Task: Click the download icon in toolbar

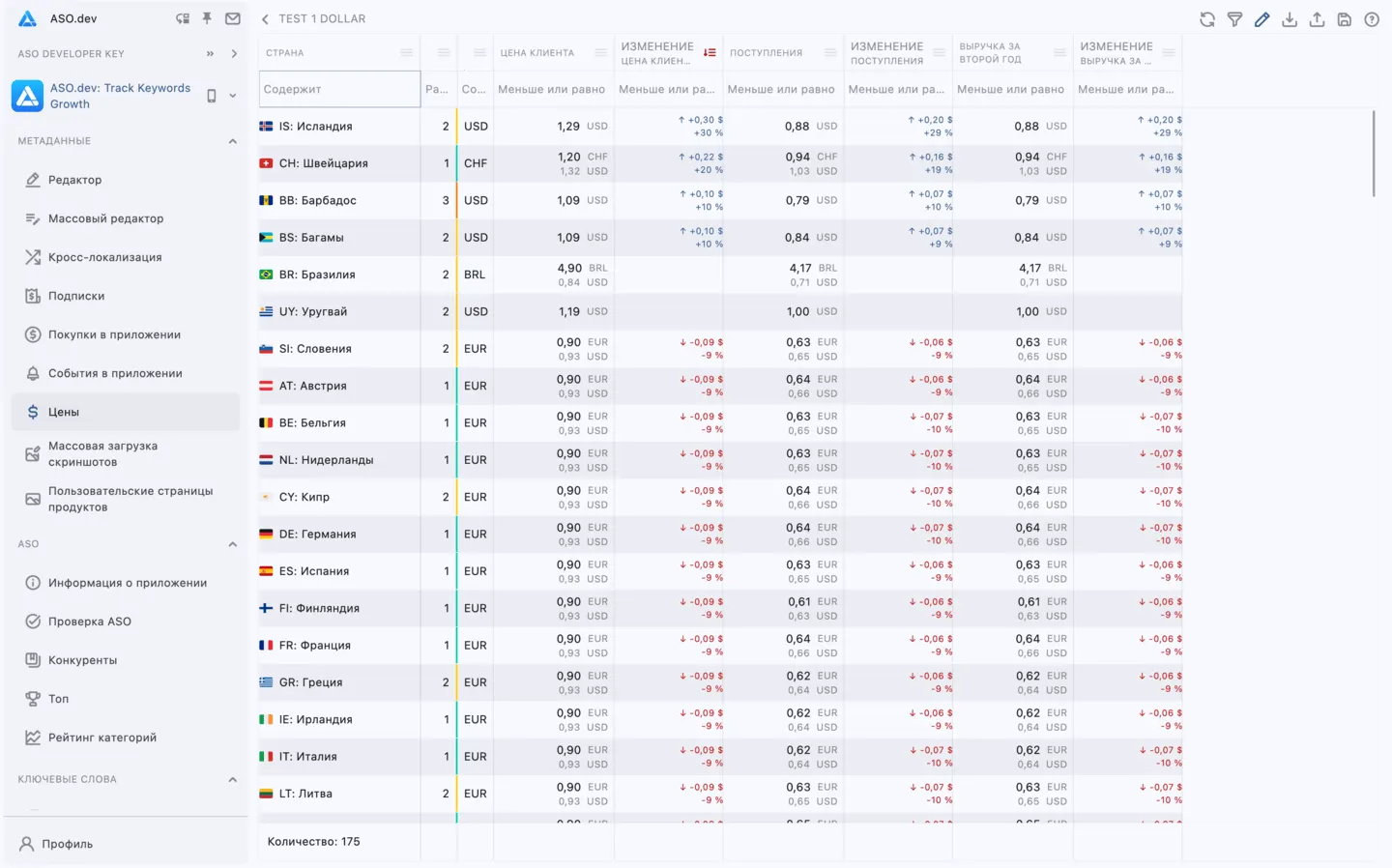Action: click(1290, 19)
